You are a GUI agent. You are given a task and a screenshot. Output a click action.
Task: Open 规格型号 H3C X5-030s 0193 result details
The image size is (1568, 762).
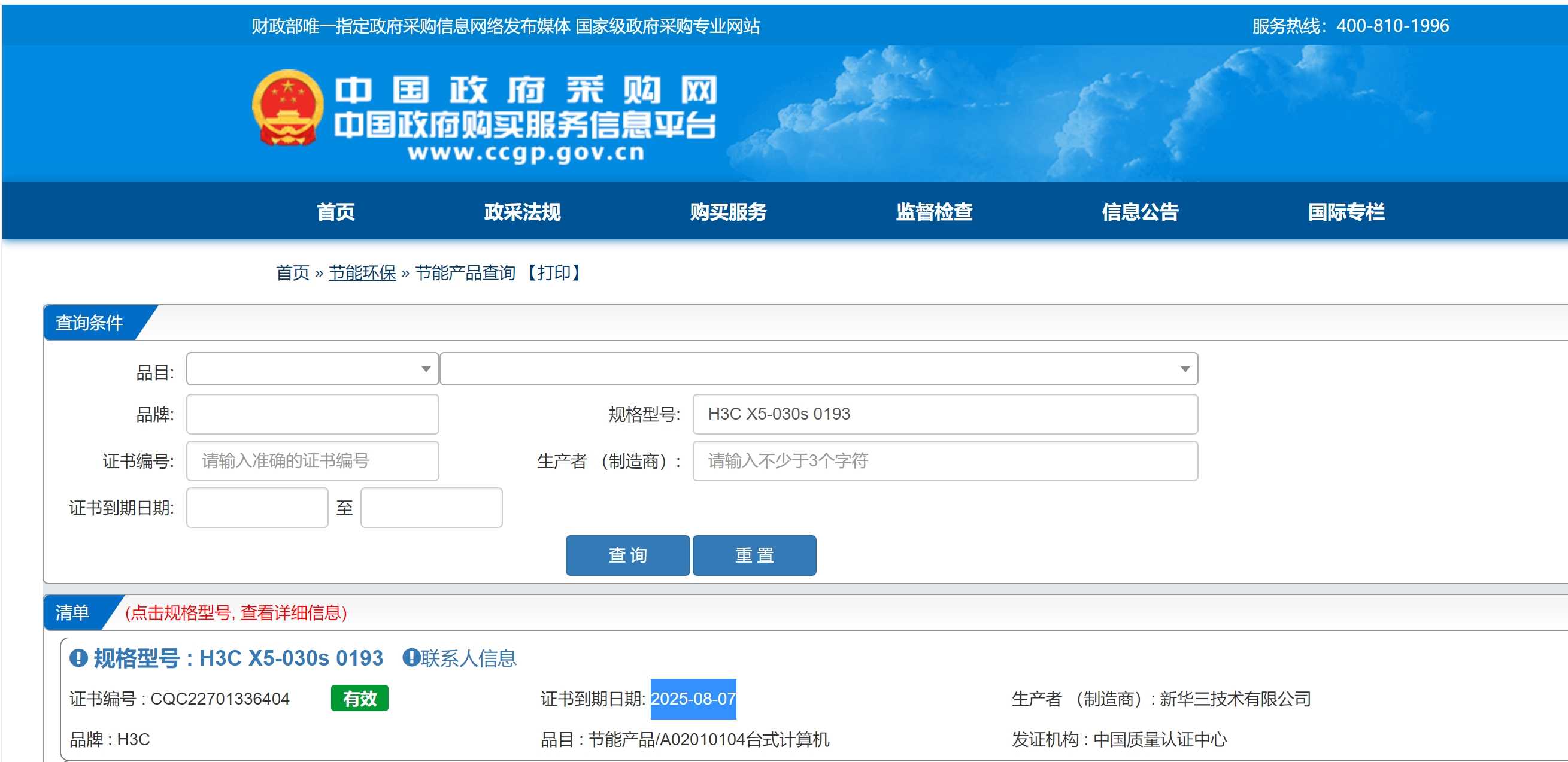pos(238,658)
